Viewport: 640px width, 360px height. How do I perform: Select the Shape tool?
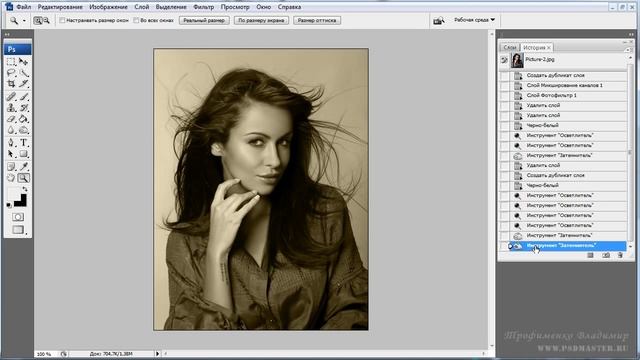[x=24, y=154]
